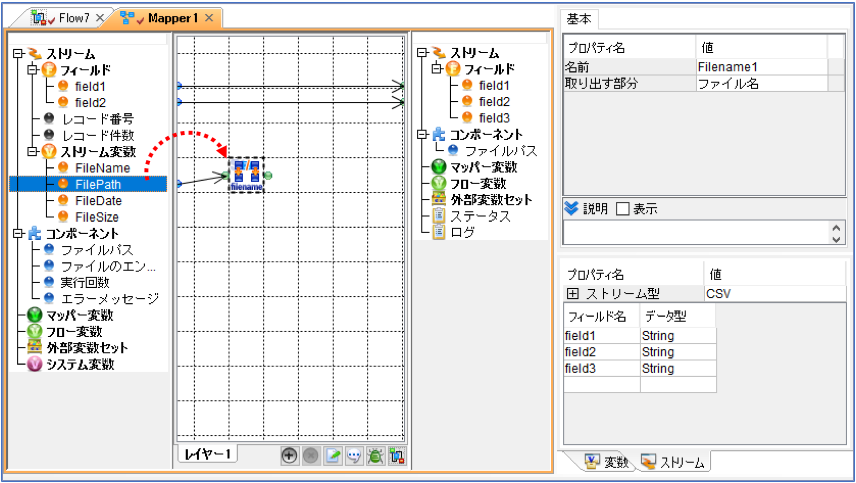Switch to the 変数 tab
The image size is (856, 483).
(607, 462)
